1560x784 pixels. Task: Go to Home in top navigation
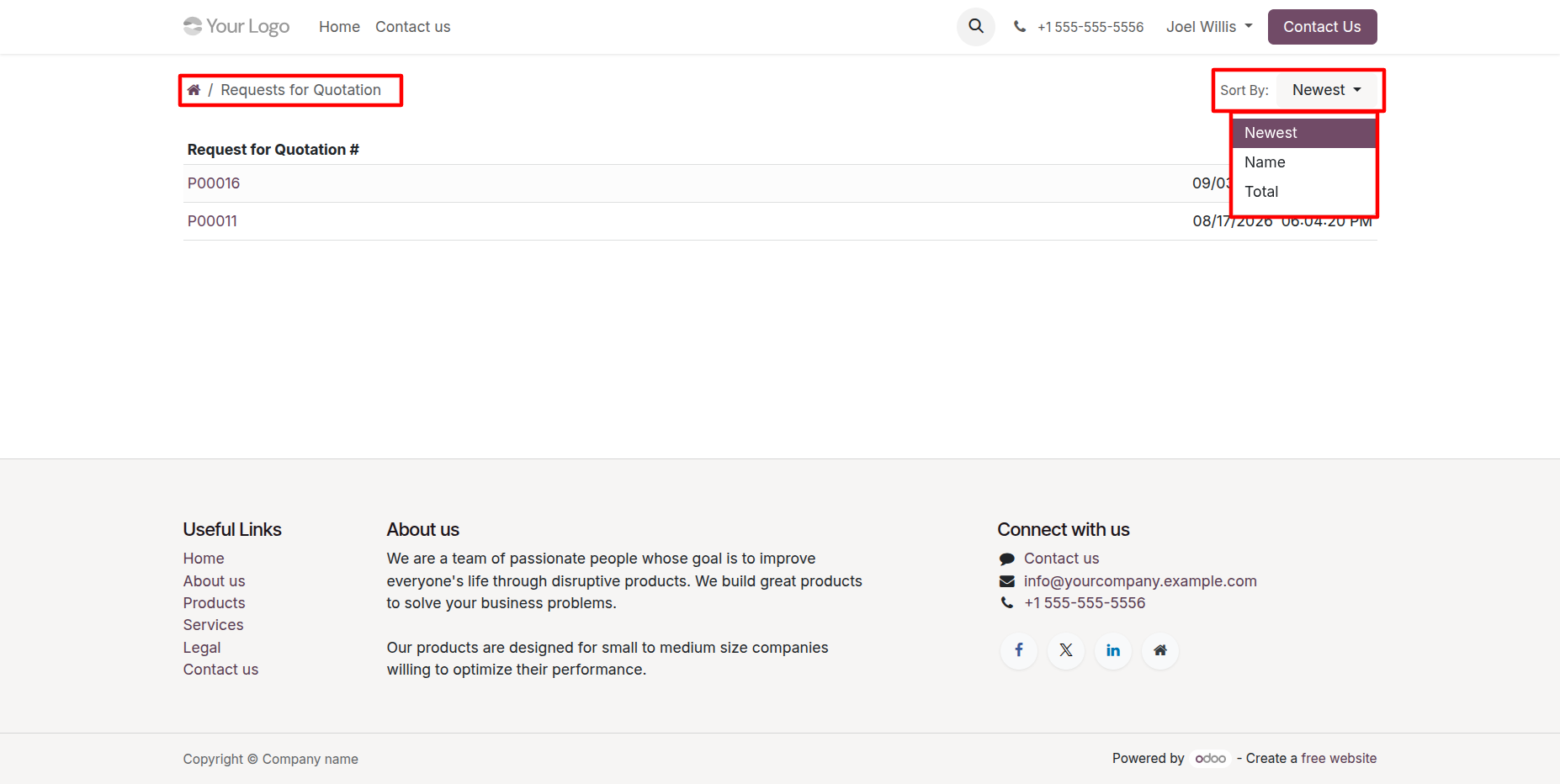coord(339,27)
